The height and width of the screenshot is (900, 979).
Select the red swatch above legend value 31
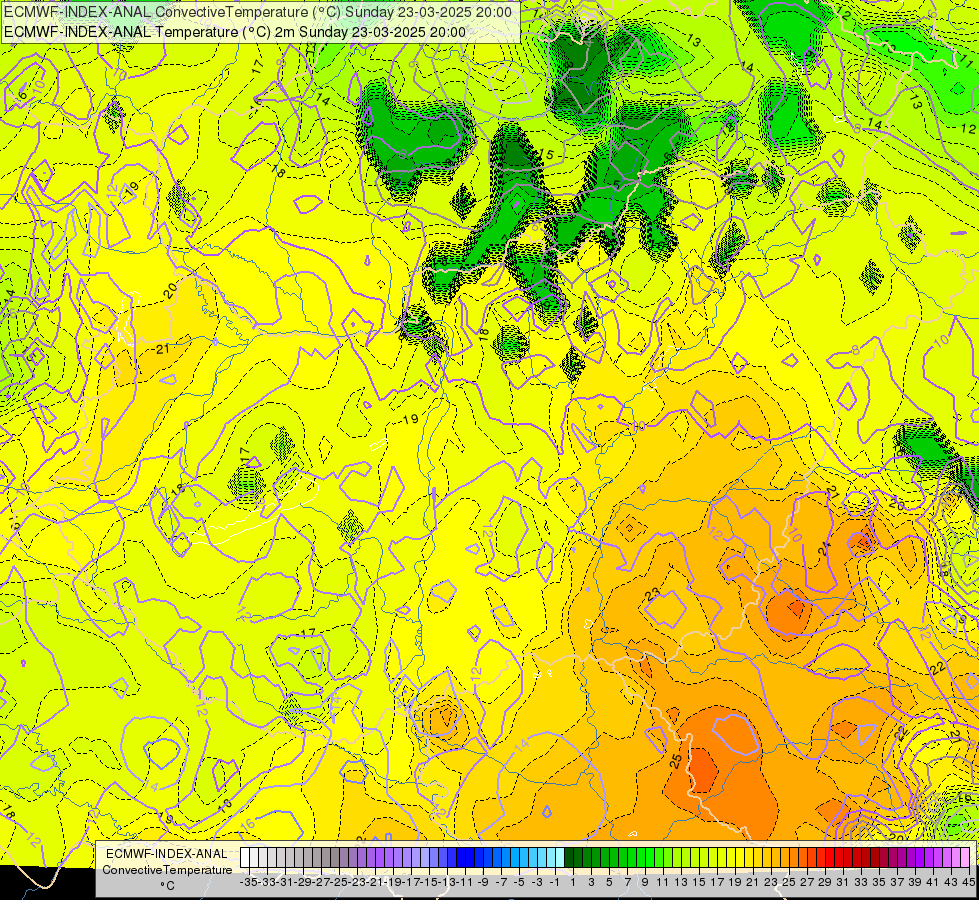click(839, 857)
